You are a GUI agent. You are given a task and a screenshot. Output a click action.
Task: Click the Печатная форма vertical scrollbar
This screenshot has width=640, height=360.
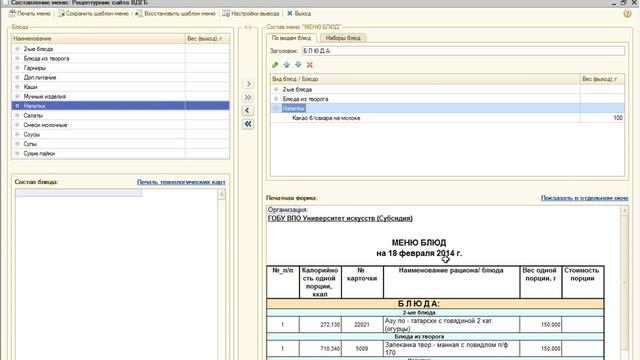pos(624,282)
